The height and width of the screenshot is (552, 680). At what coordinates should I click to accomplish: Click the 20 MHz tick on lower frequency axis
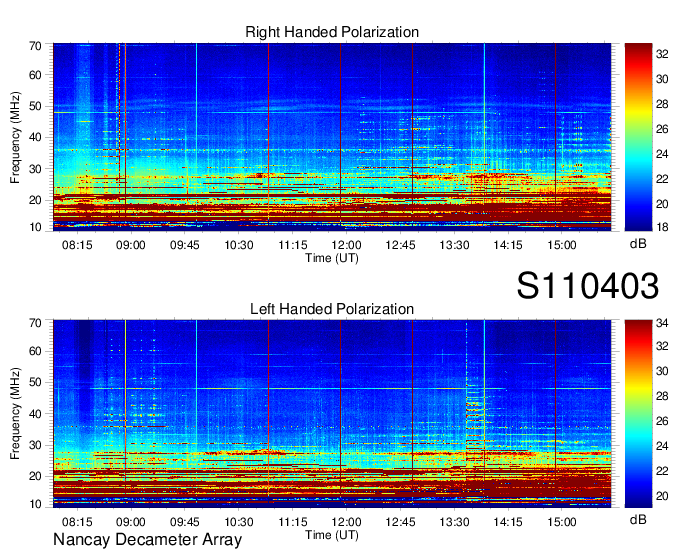click(35, 477)
